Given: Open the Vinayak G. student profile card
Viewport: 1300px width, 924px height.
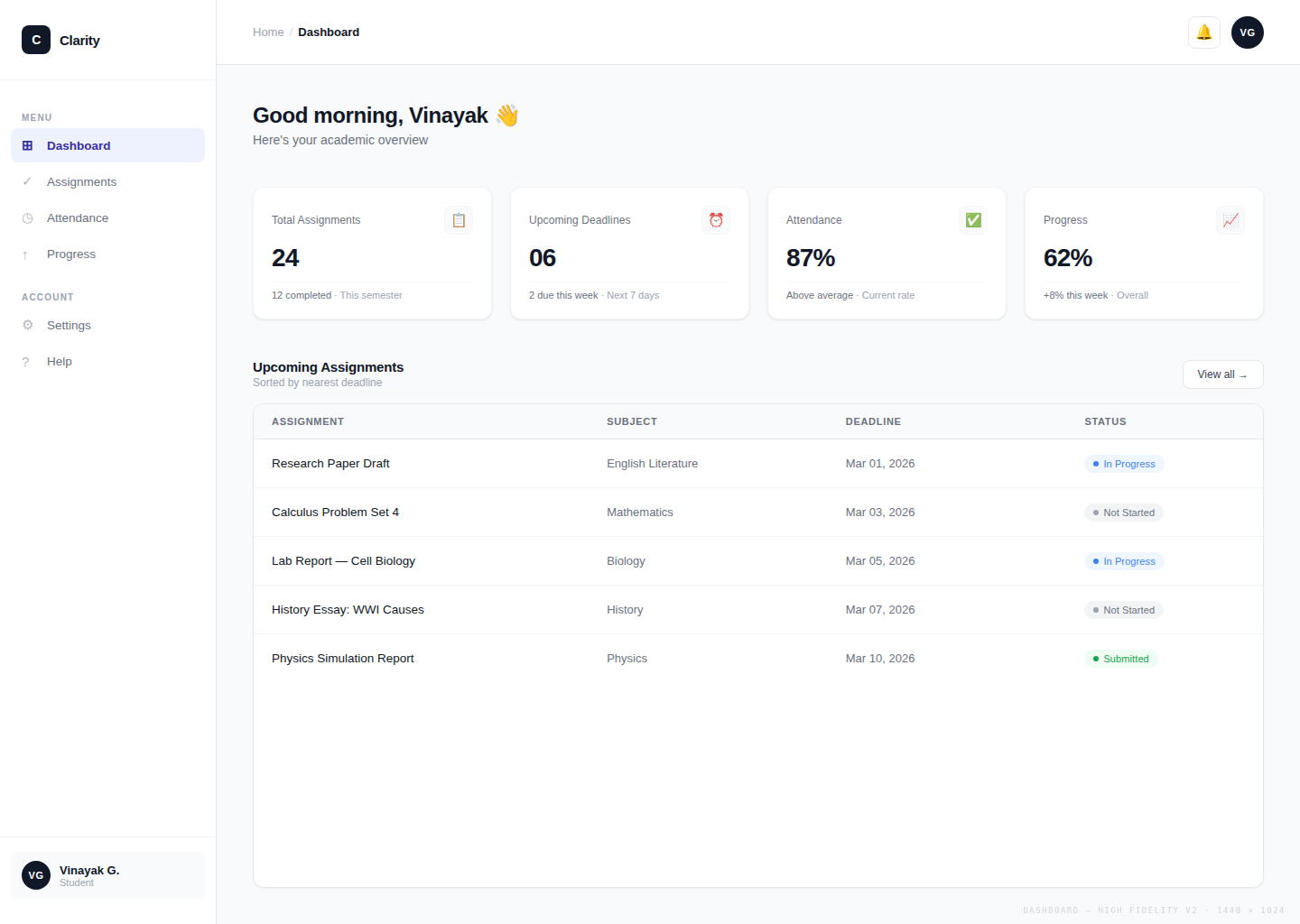Looking at the screenshot, I should point(107,875).
